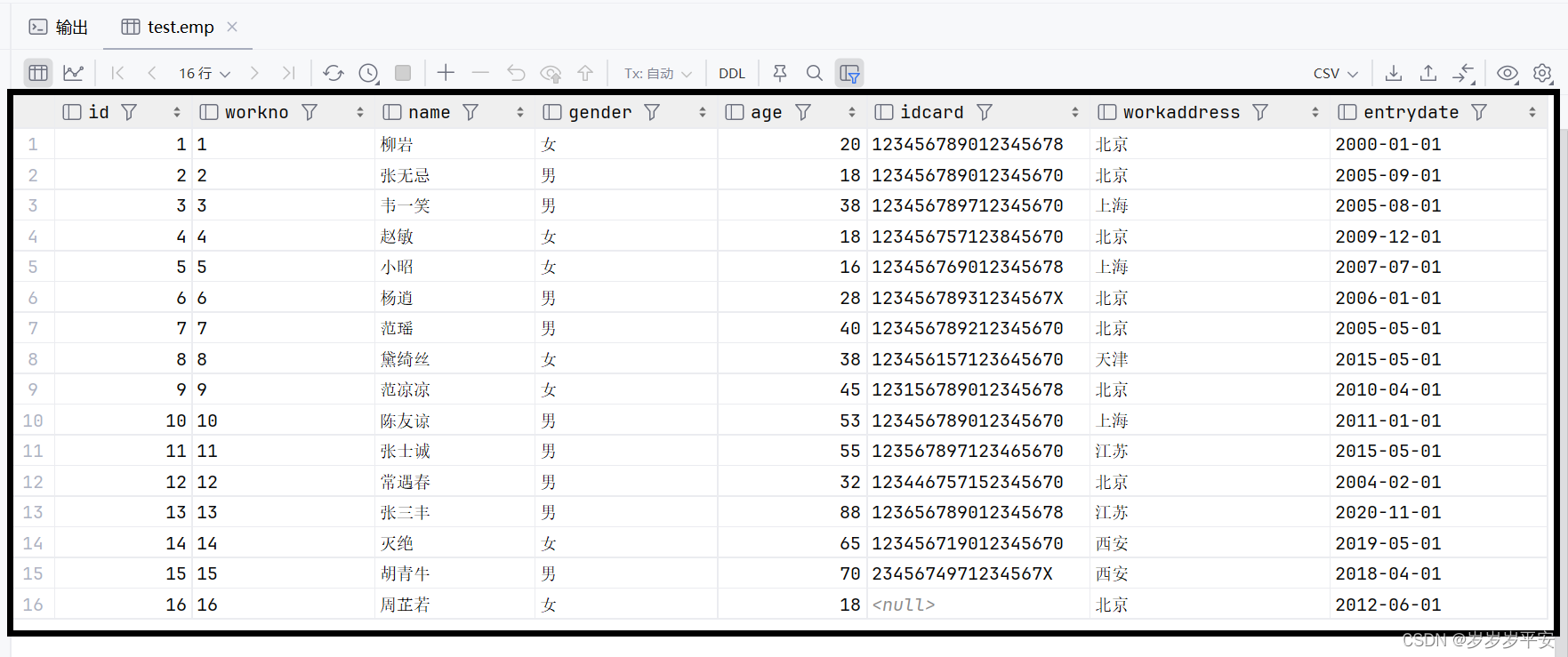Toggle the local filter icon
The width and height of the screenshot is (1568, 657).
pyautogui.click(x=849, y=73)
